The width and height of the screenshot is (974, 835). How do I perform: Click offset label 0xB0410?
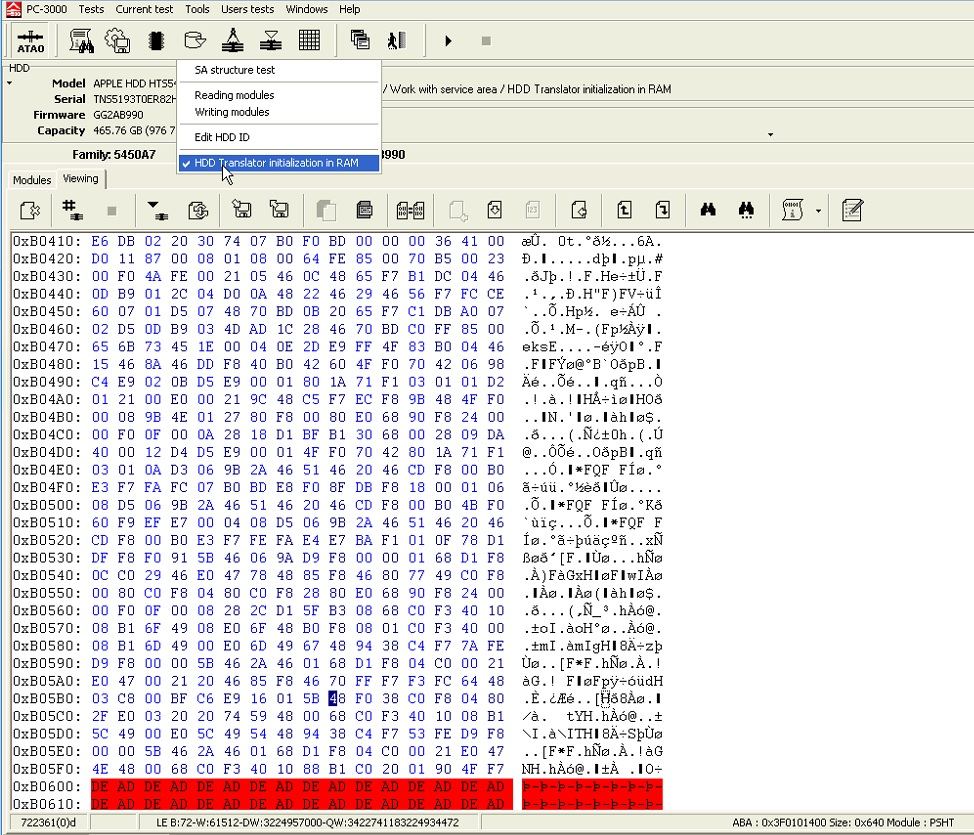(x=47, y=241)
